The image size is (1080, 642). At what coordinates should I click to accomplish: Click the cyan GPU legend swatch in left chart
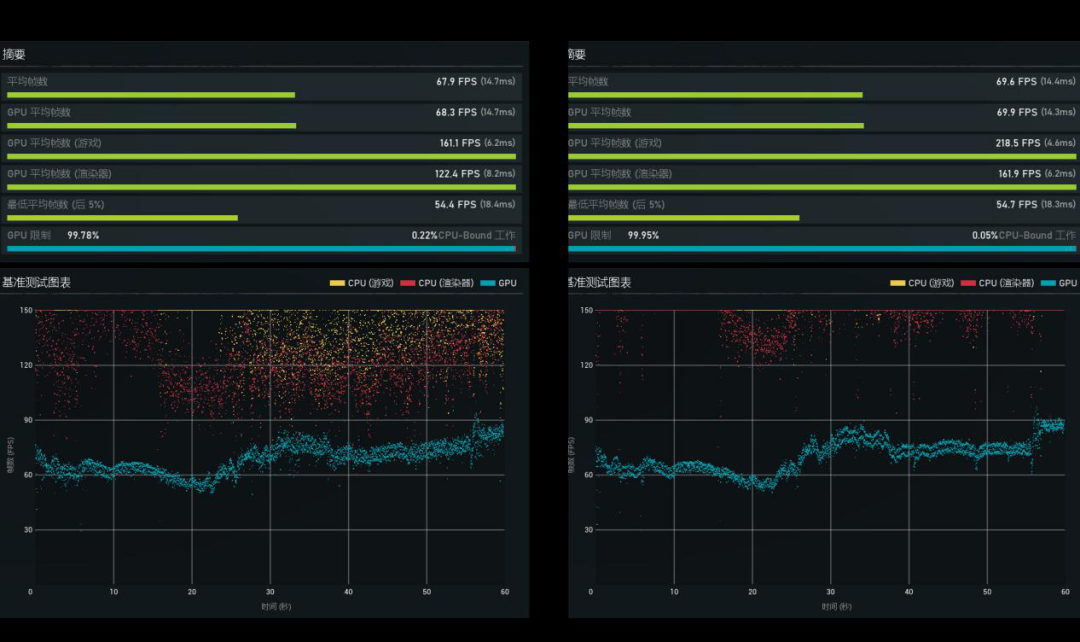tap(488, 283)
